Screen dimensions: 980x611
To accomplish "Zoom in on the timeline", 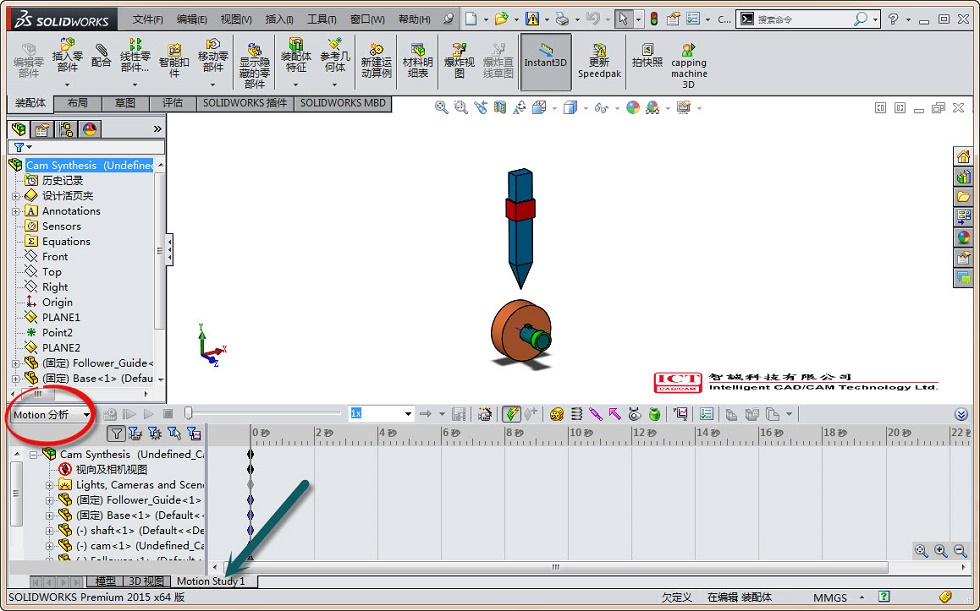I will coord(942,551).
